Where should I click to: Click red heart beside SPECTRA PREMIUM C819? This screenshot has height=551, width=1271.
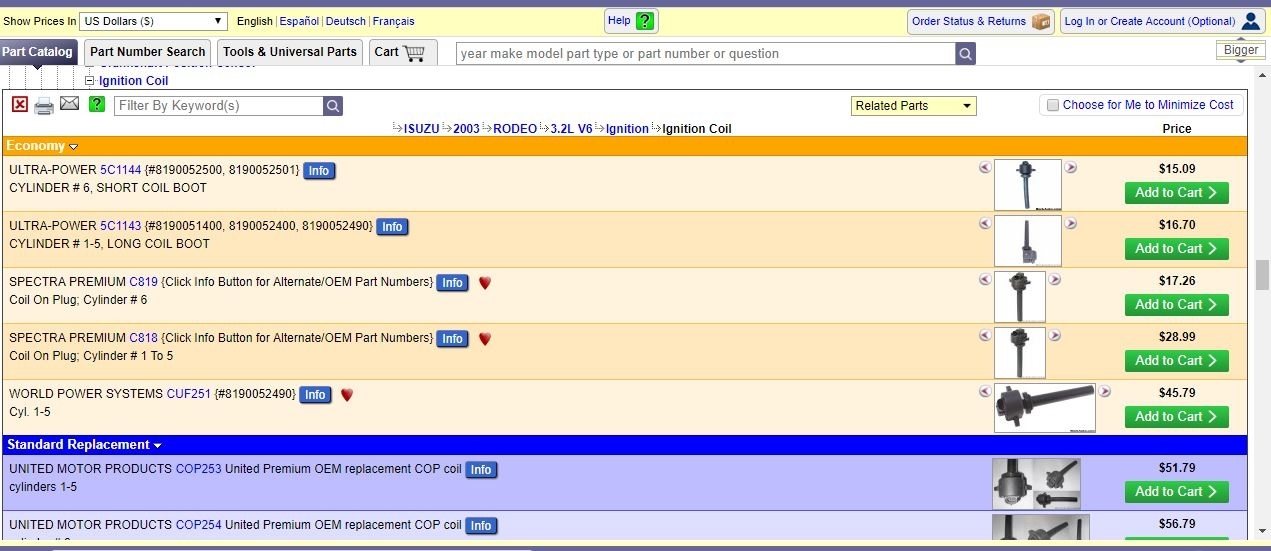point(485,283)
